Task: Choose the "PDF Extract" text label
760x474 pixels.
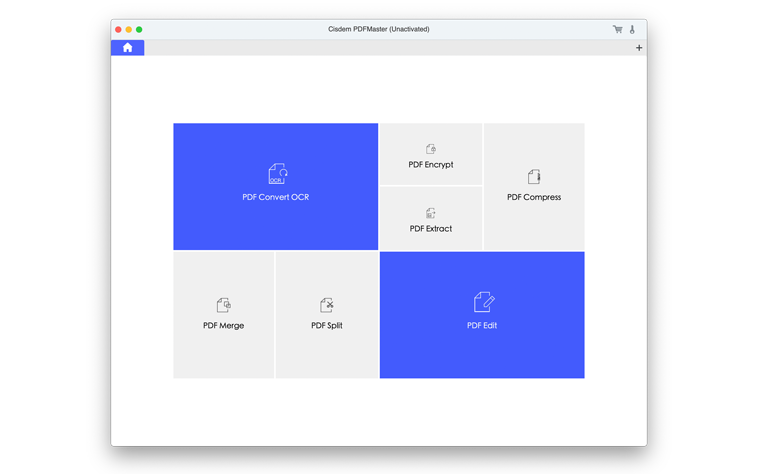Action: pos(431,229)
